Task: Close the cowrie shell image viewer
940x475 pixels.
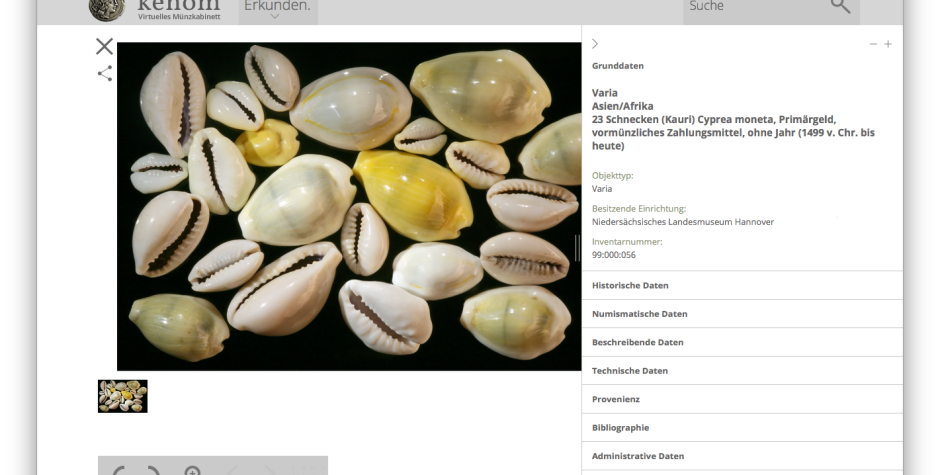Action: (104, 46)
